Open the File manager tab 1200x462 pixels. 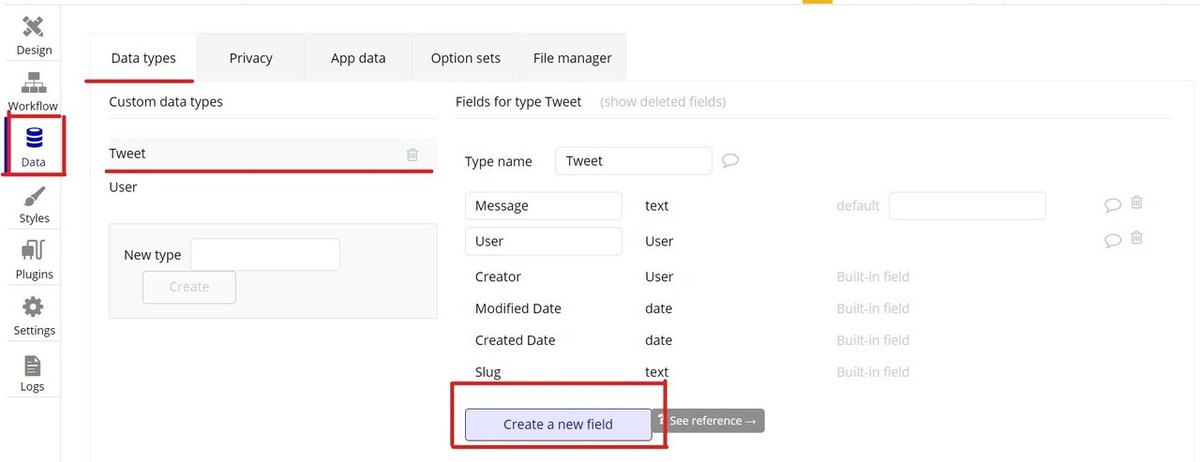(x=573, y=58)
